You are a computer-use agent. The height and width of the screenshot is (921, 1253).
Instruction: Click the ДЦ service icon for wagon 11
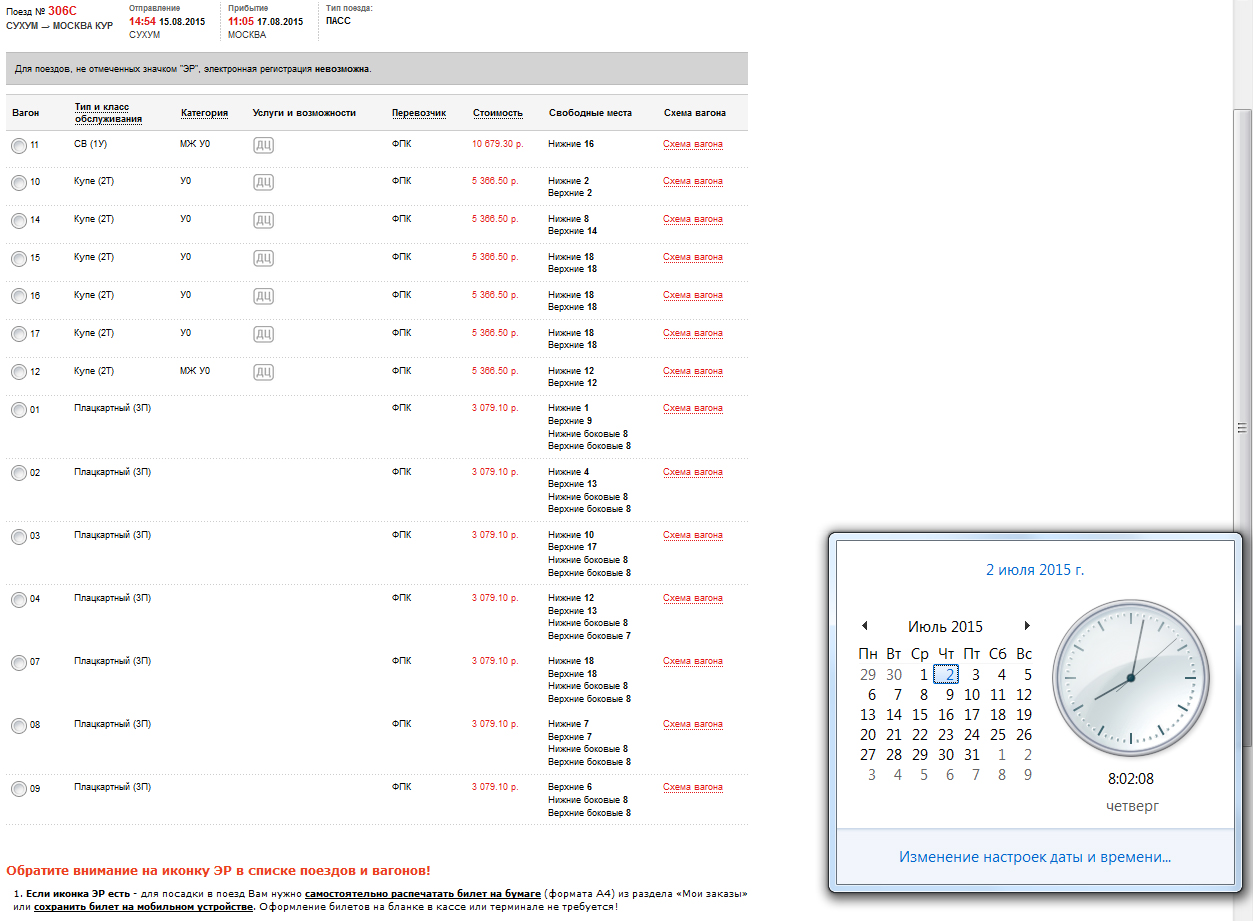(x=264, y=145)
